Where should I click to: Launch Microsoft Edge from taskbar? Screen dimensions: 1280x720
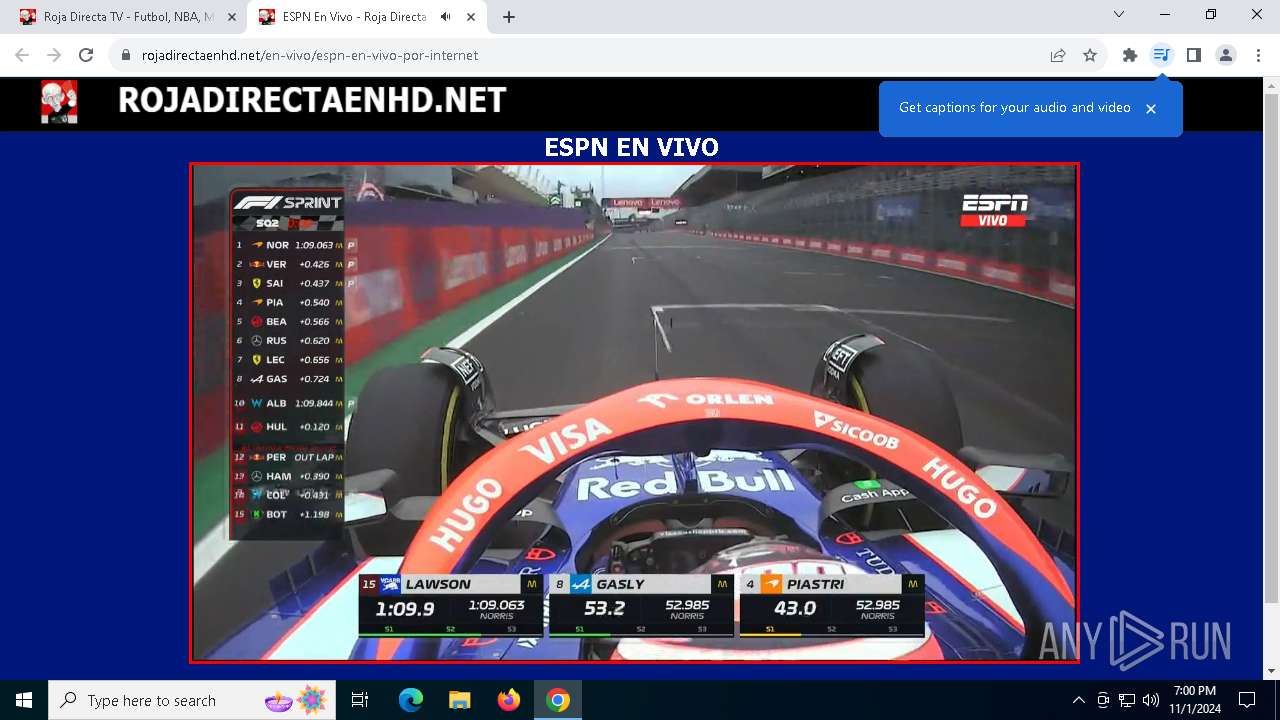point(411,700)
